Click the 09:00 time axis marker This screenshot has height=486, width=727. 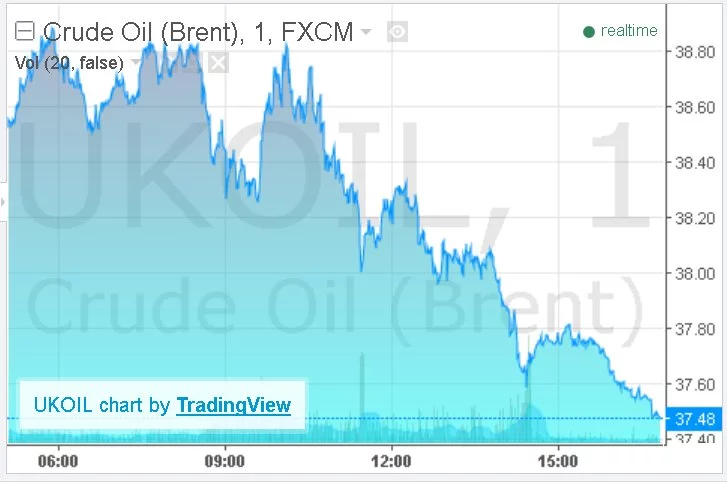click(x=225, y=461)
